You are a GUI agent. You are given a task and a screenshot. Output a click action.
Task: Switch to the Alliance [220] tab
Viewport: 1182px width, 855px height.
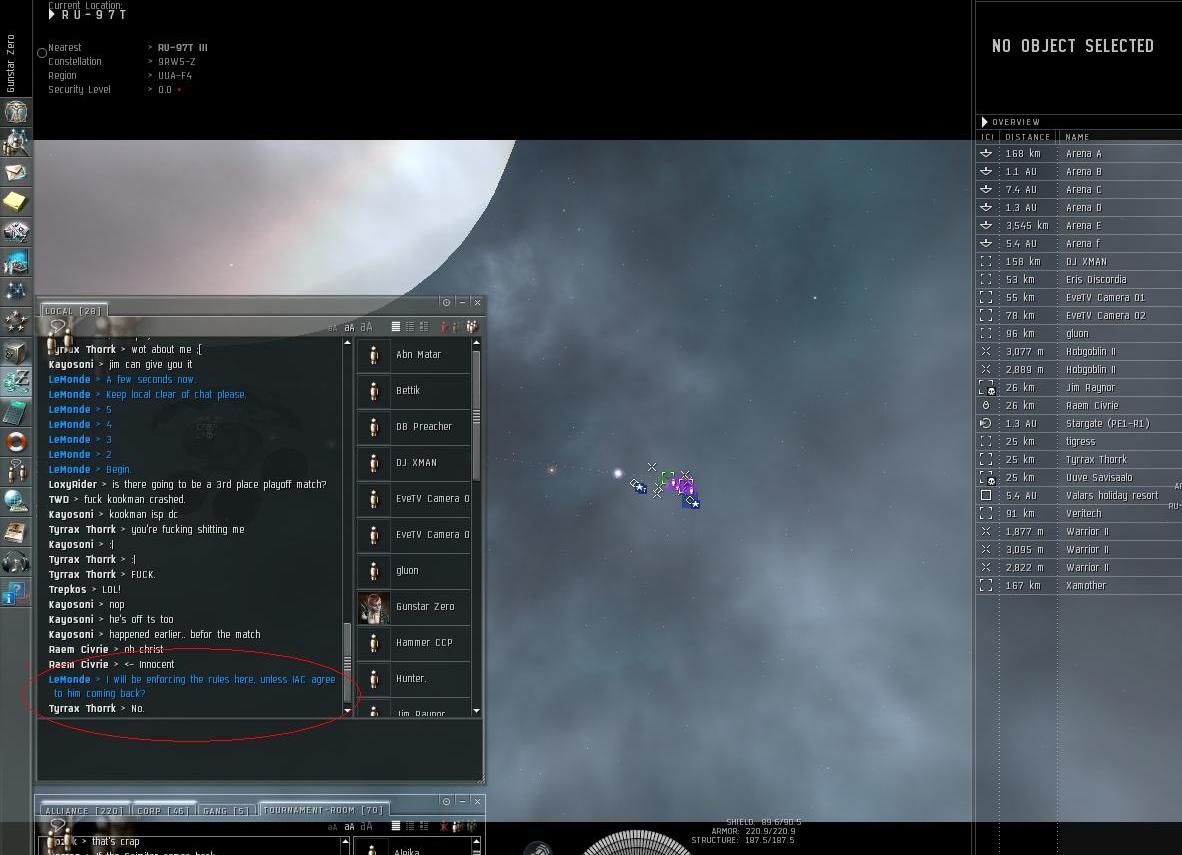84,811
